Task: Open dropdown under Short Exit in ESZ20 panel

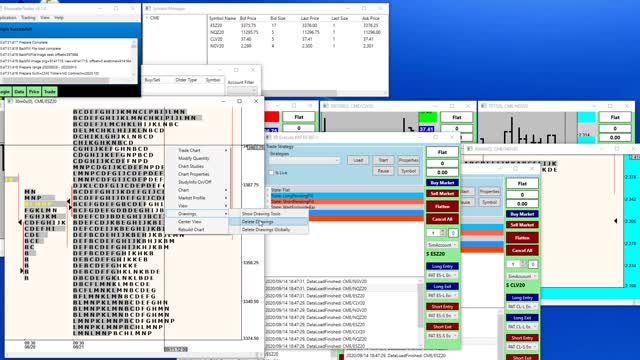Action: pos(442,336)
